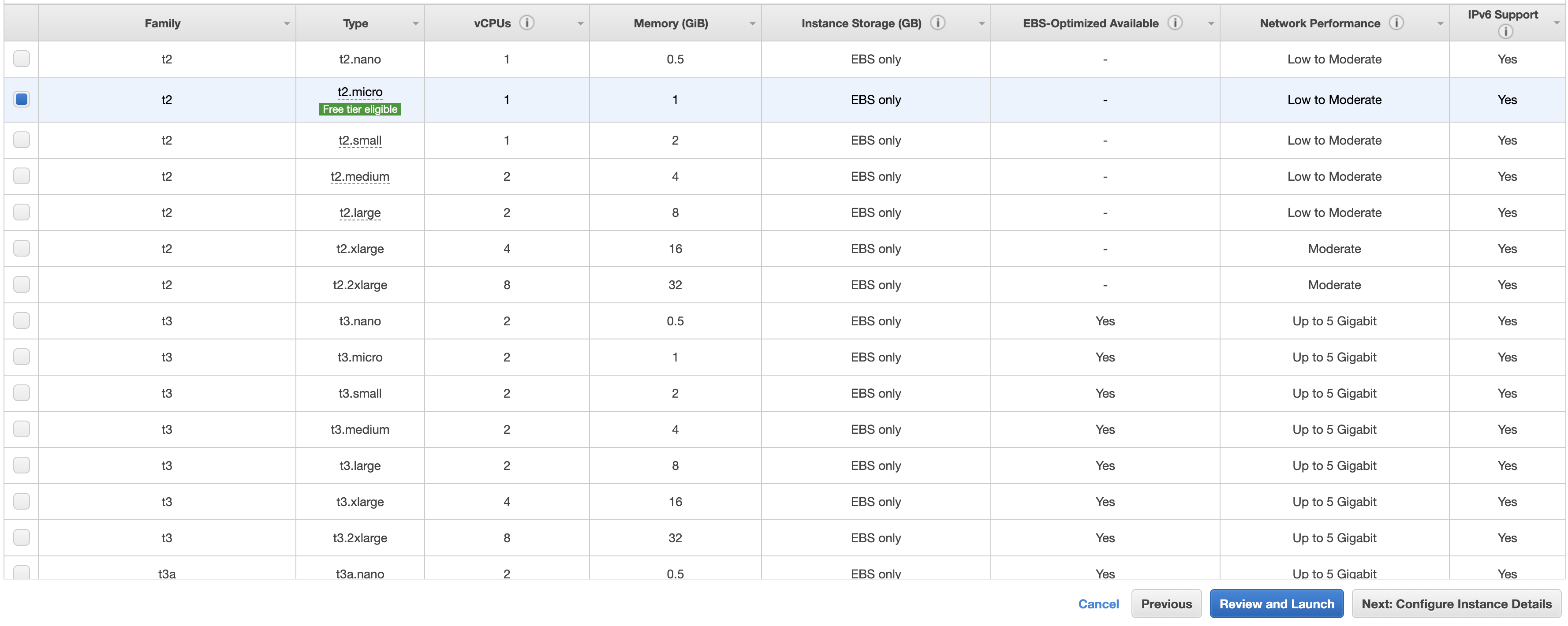Open the t2.micro type link
This screenshot has width=1568, height=626.
pyautogui.click(x=360, y=92)
